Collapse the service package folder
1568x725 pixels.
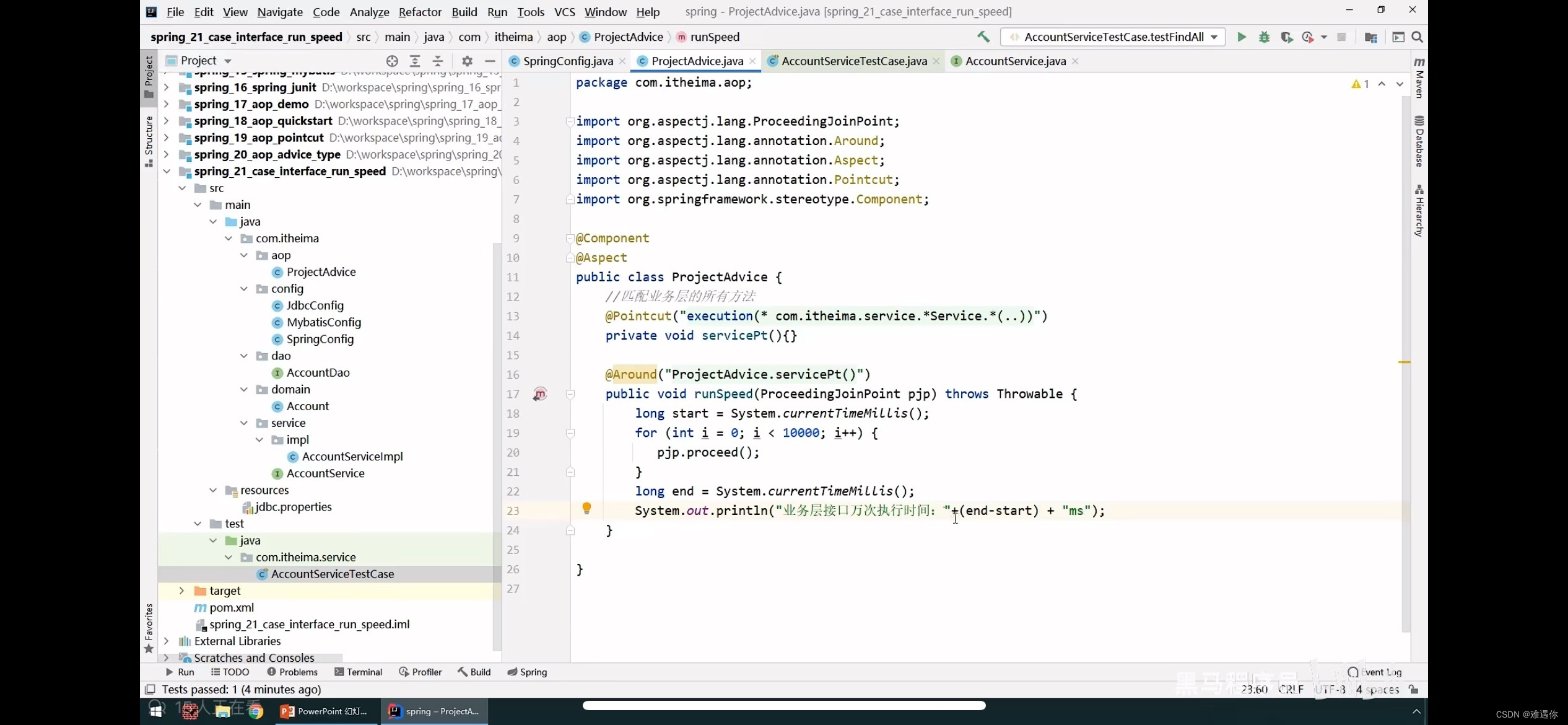coord(244,423)
